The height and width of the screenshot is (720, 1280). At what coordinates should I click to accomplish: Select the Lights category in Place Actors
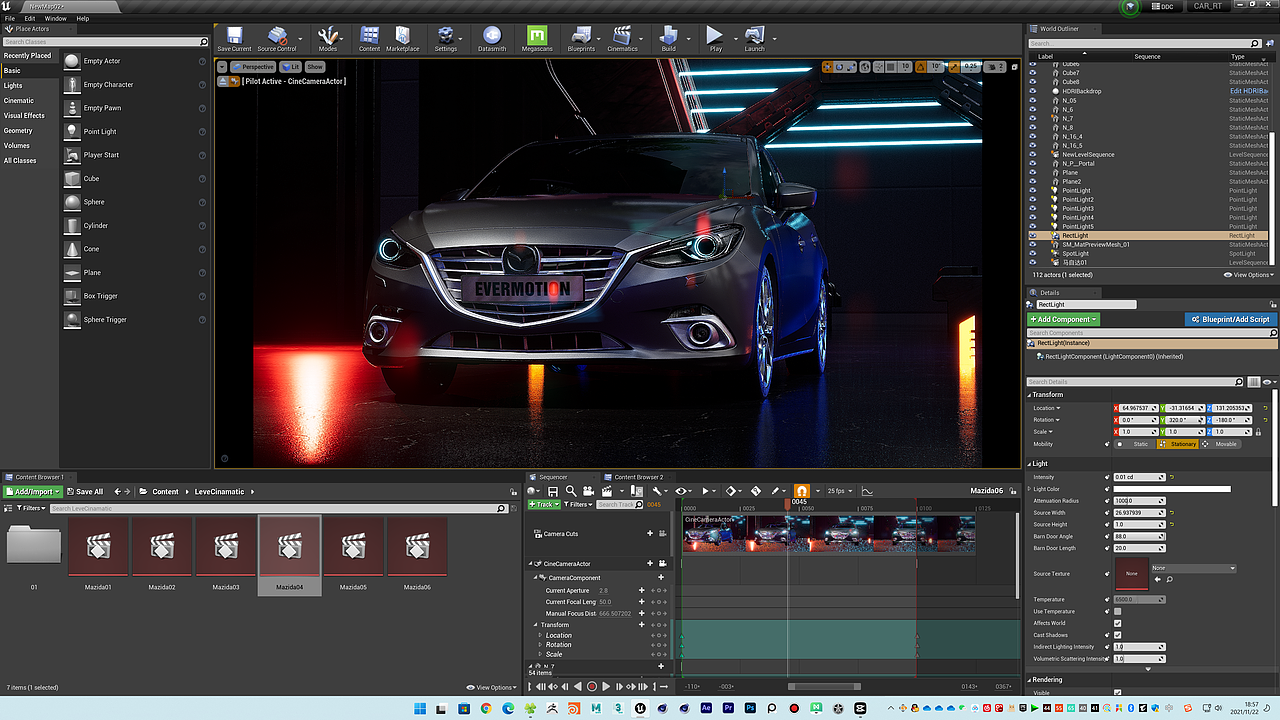click(x=13, y=85)
